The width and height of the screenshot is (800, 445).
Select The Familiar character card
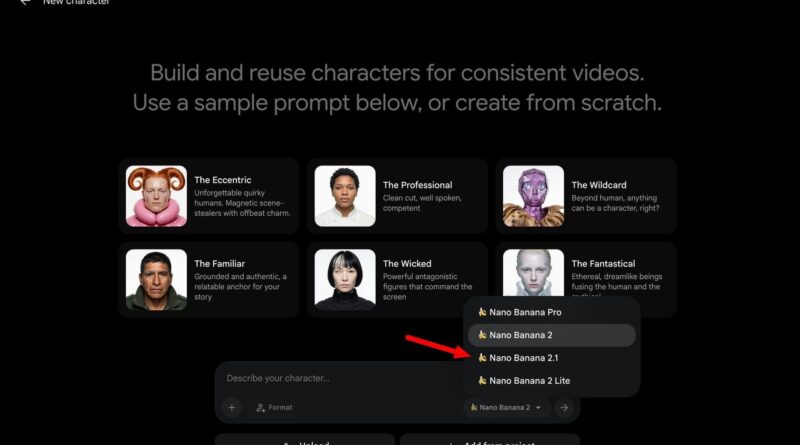209,280
